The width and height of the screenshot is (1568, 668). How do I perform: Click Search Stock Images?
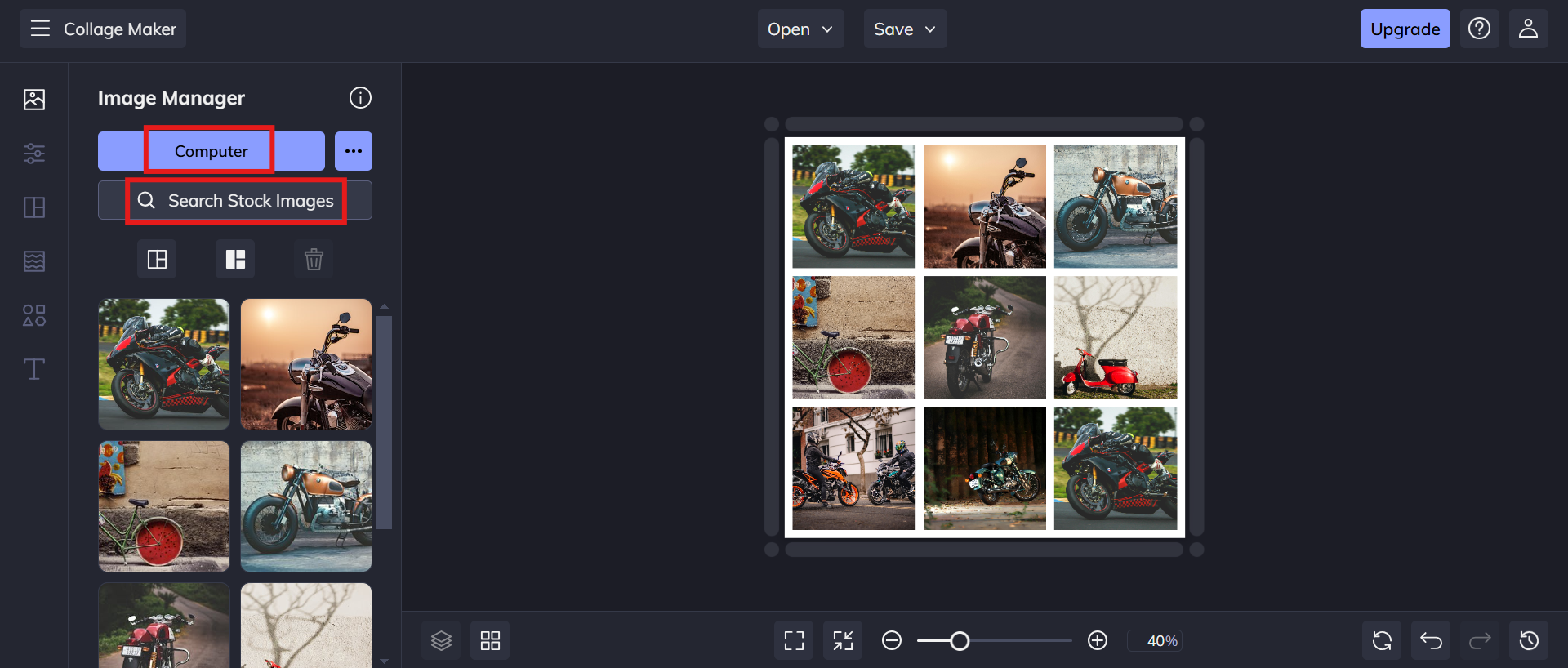coord(235,200)
